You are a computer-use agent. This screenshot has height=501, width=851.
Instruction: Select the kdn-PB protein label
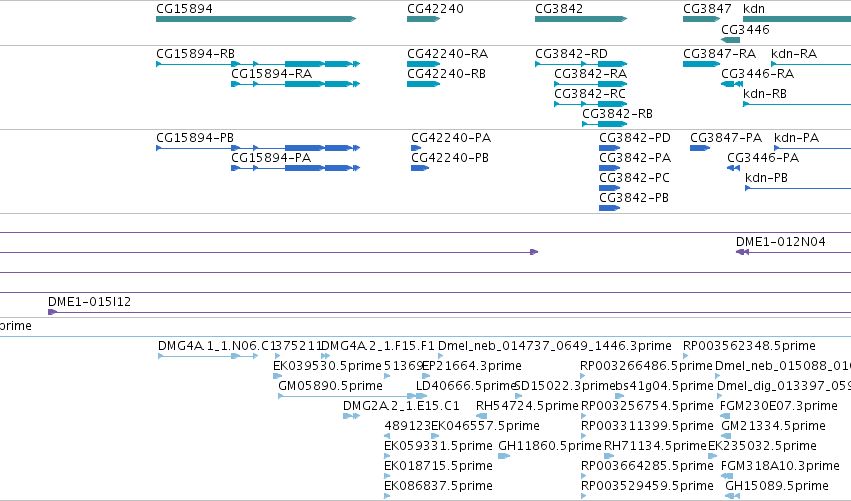766,178
